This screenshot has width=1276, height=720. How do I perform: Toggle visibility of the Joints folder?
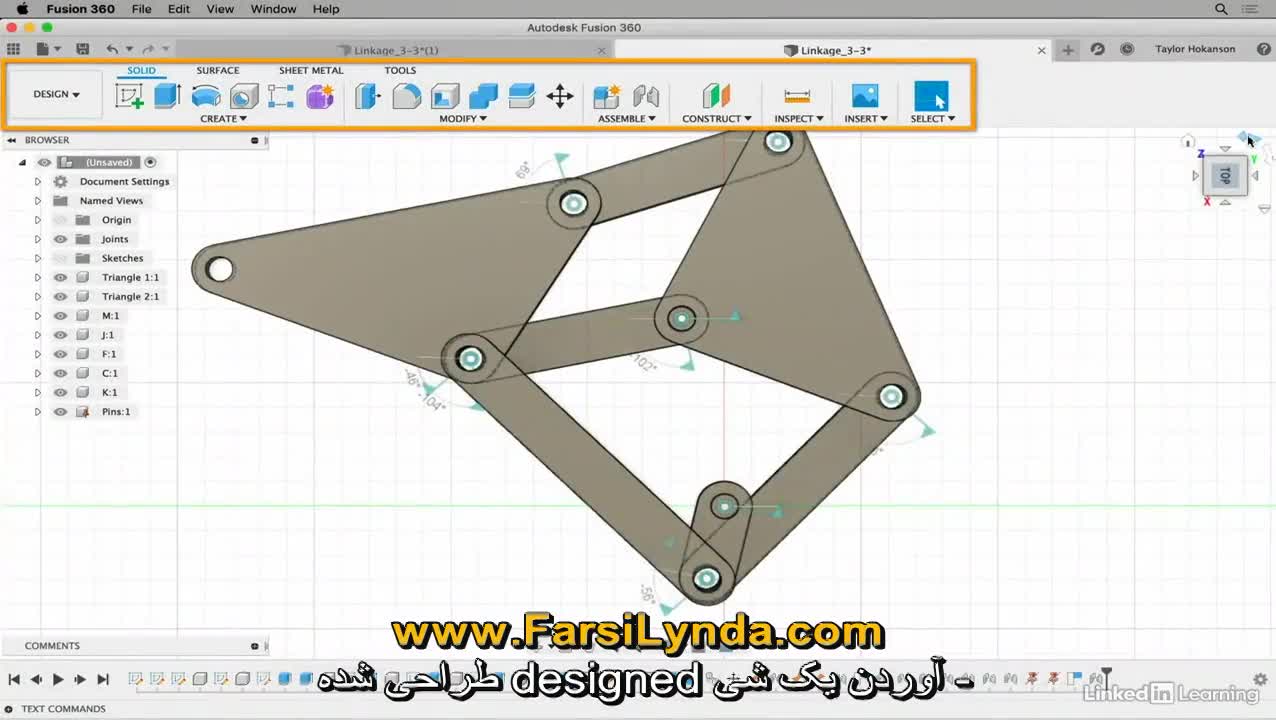pyautogui.click(x=60, y=239)
